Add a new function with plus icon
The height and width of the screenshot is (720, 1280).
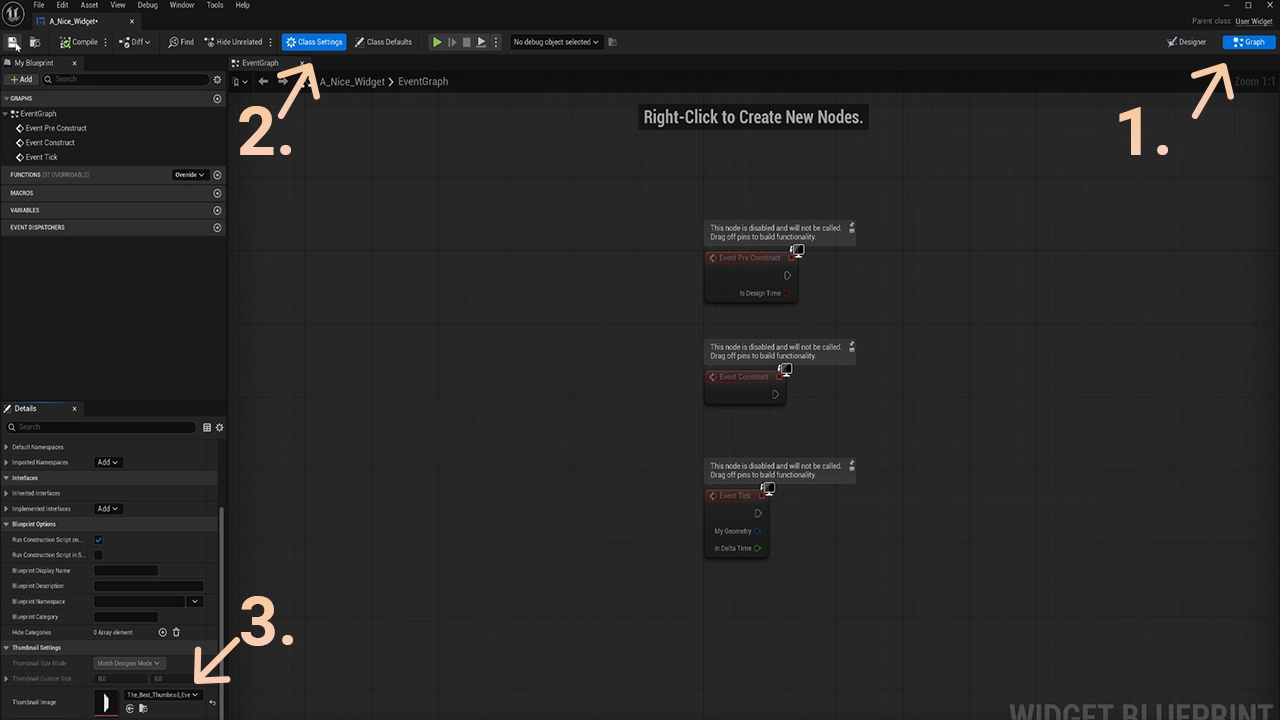(217, 175)
